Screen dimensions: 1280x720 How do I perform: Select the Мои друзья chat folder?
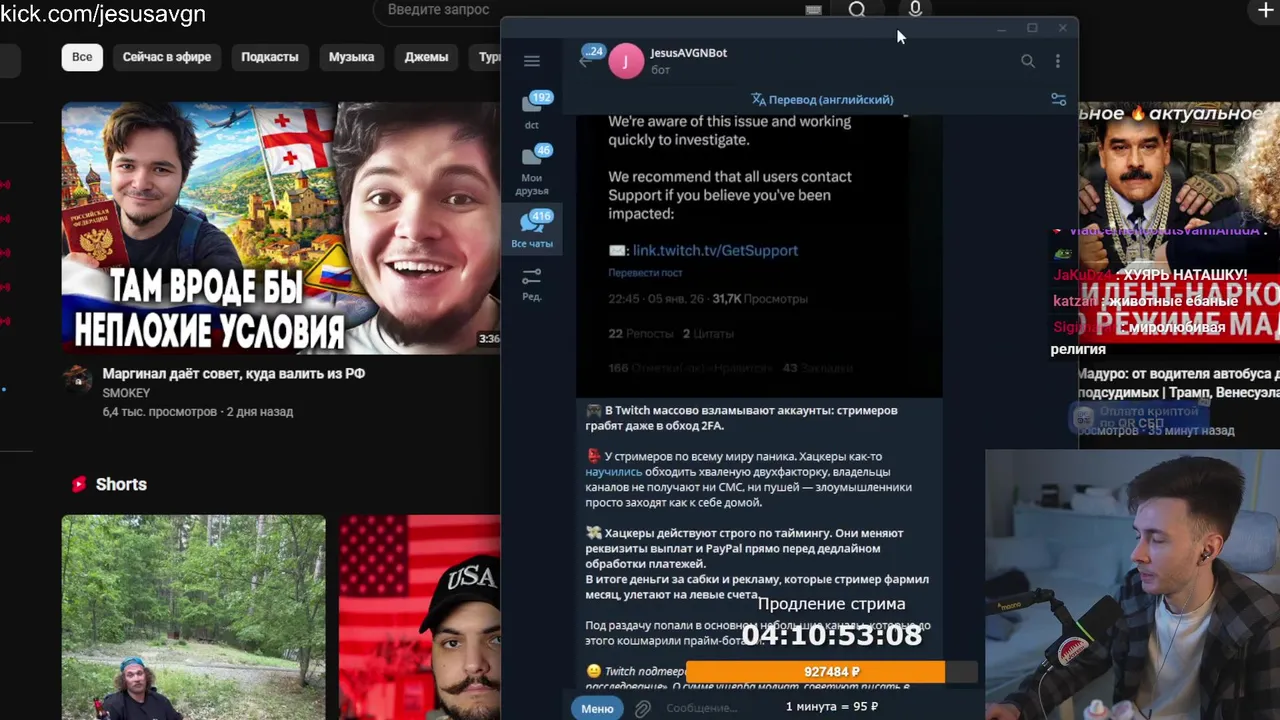tap(532, 170)
